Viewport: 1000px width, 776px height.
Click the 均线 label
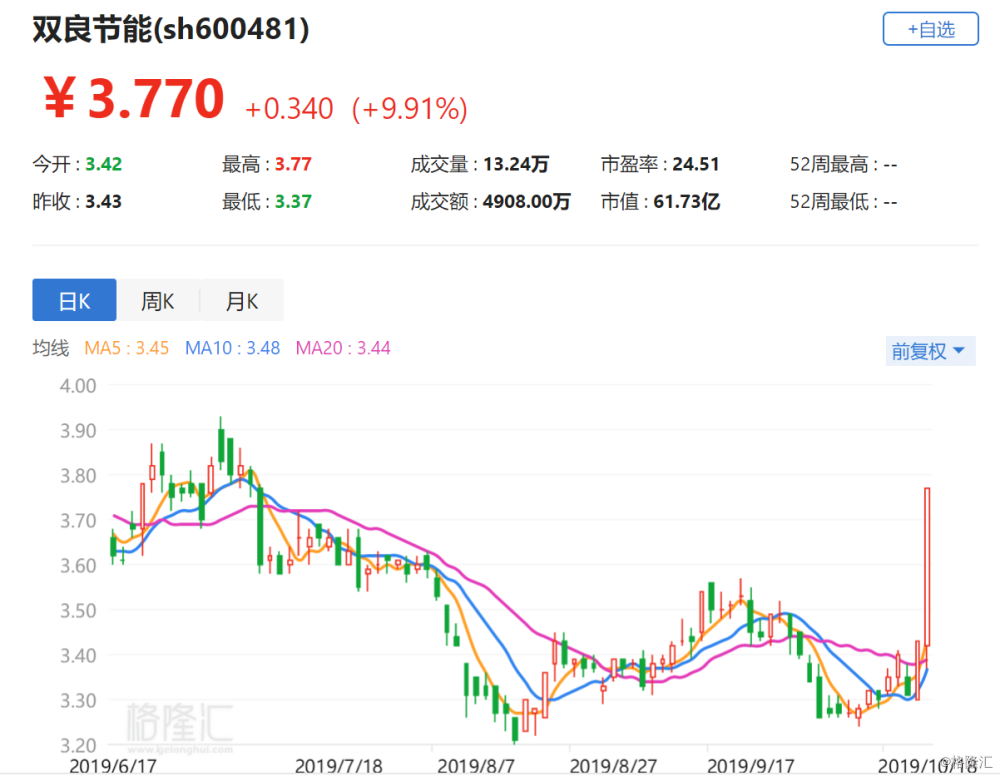[x=50, y=348]
